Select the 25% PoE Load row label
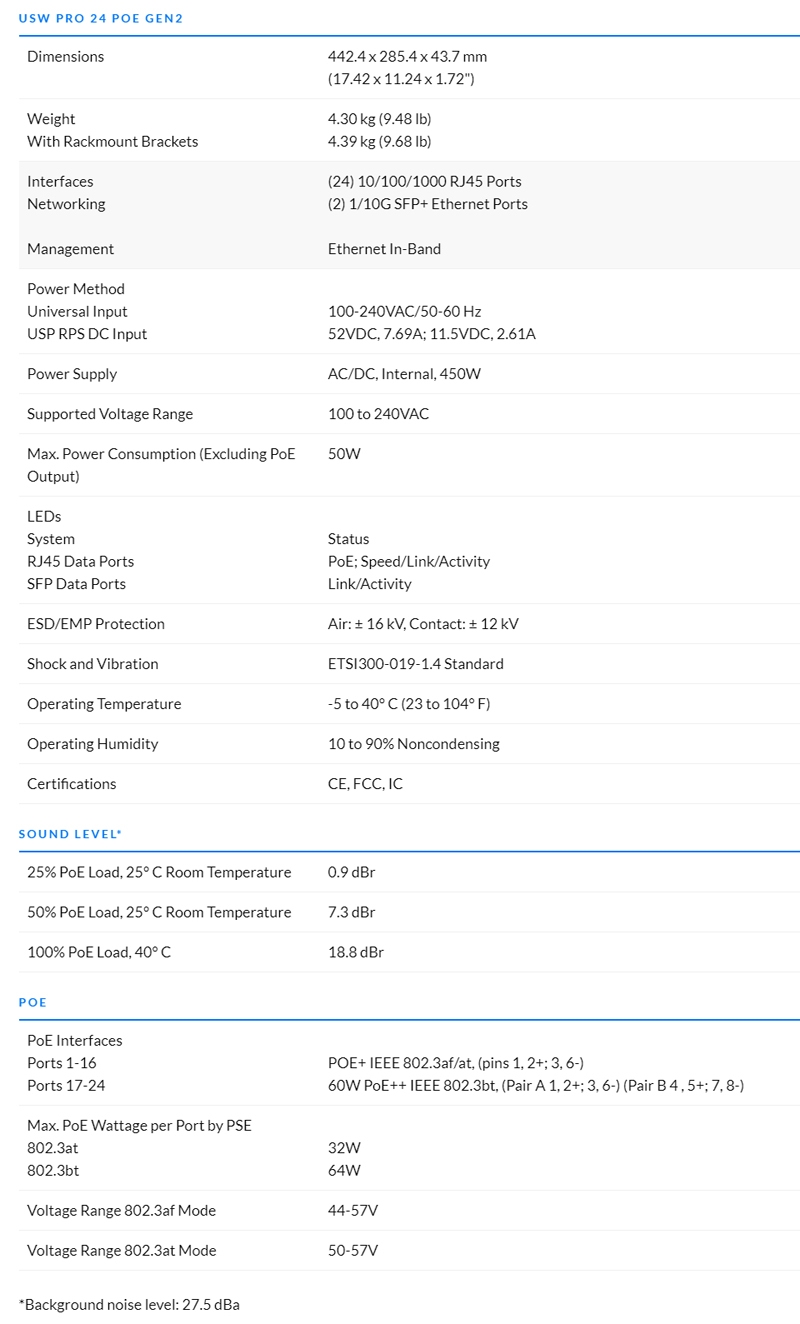The width and height of the screenshot is (800, 1324). point(159,873)
